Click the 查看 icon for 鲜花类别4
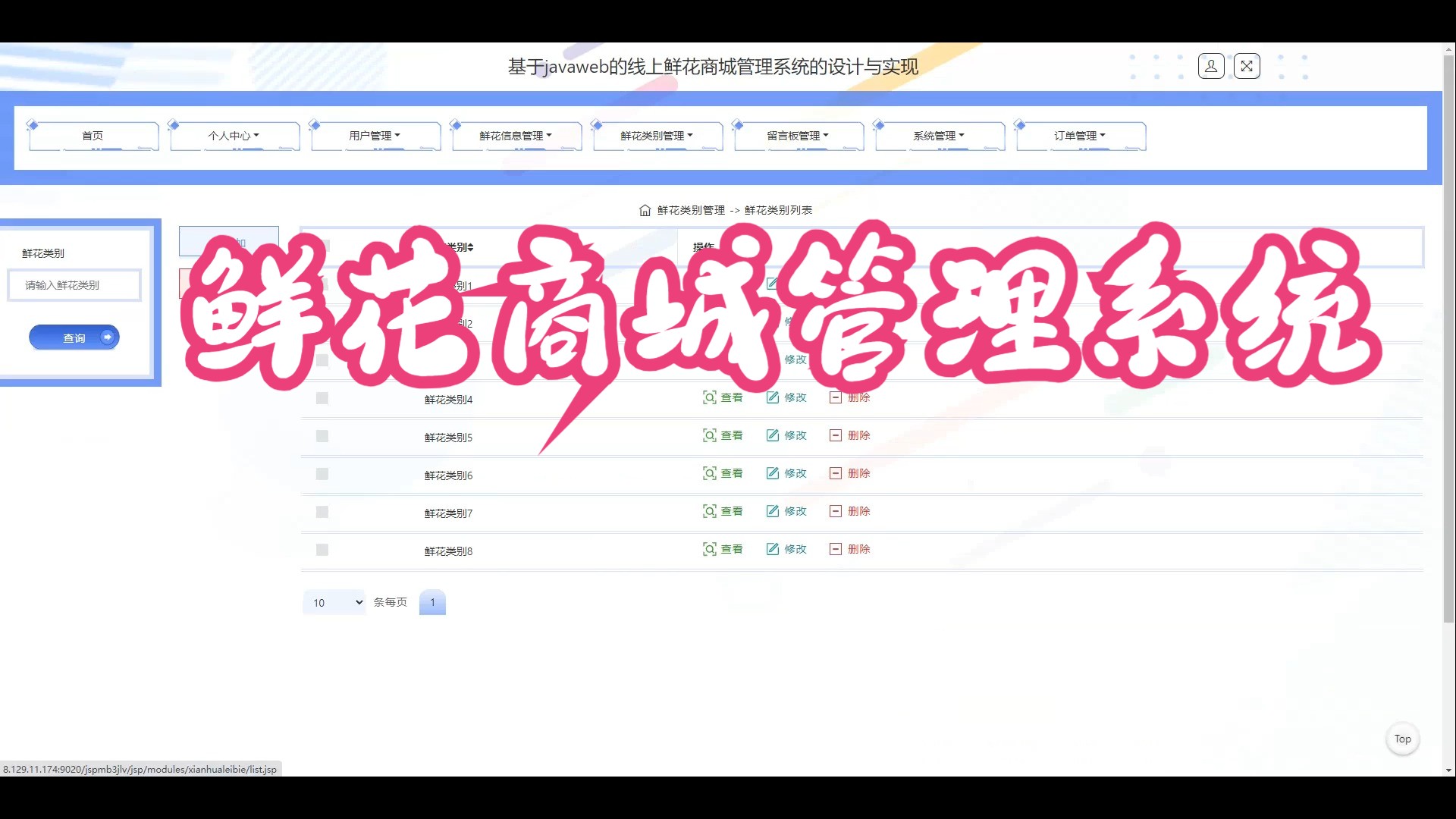The width and height of the screenshot is (1456, 819). click(710, 397)
